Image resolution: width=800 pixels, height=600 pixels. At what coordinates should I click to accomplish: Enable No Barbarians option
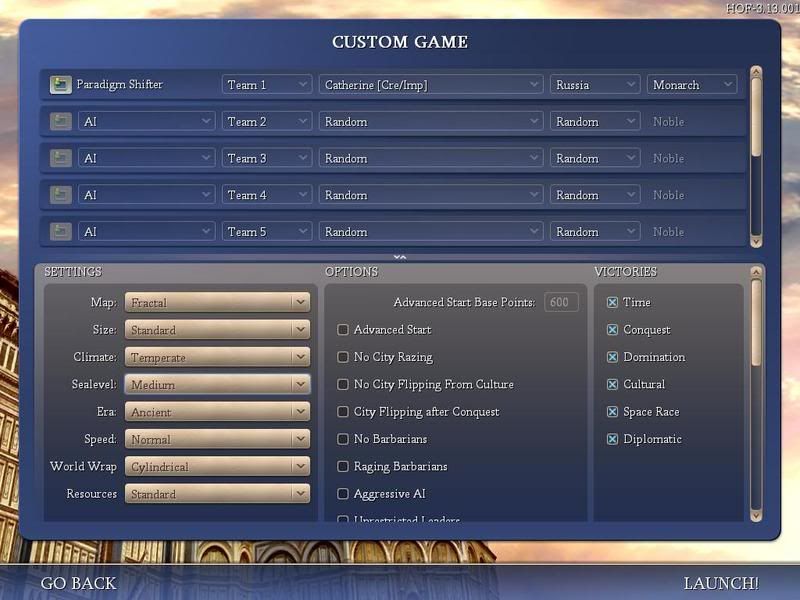pyautogui.click(x=343, y=439)
